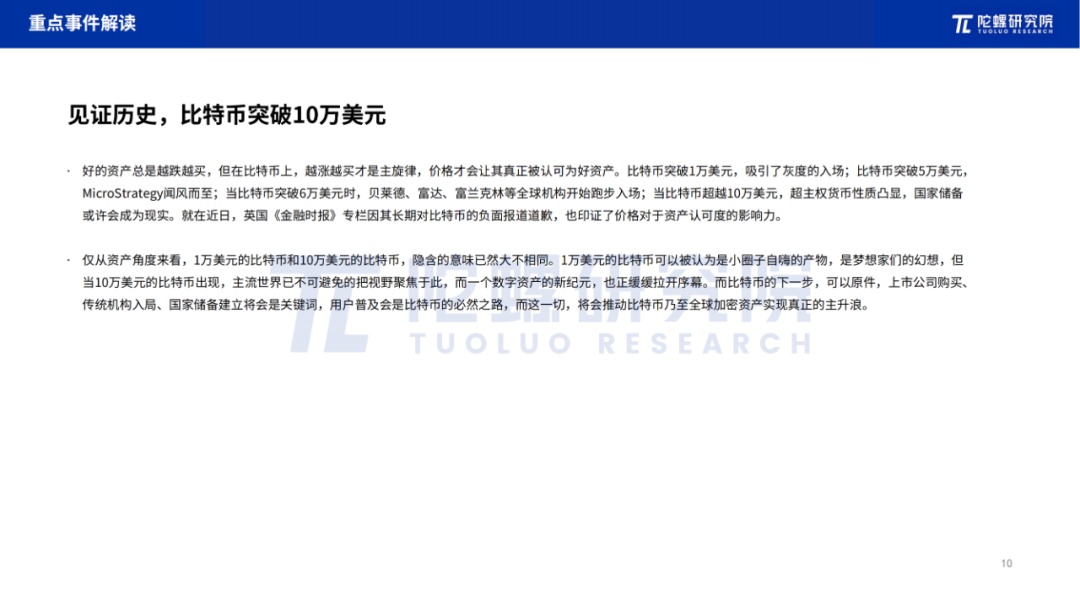The image size is (1080, 607).
Task: Click the line starting with 传统机构入局
Action: (476, 305)
